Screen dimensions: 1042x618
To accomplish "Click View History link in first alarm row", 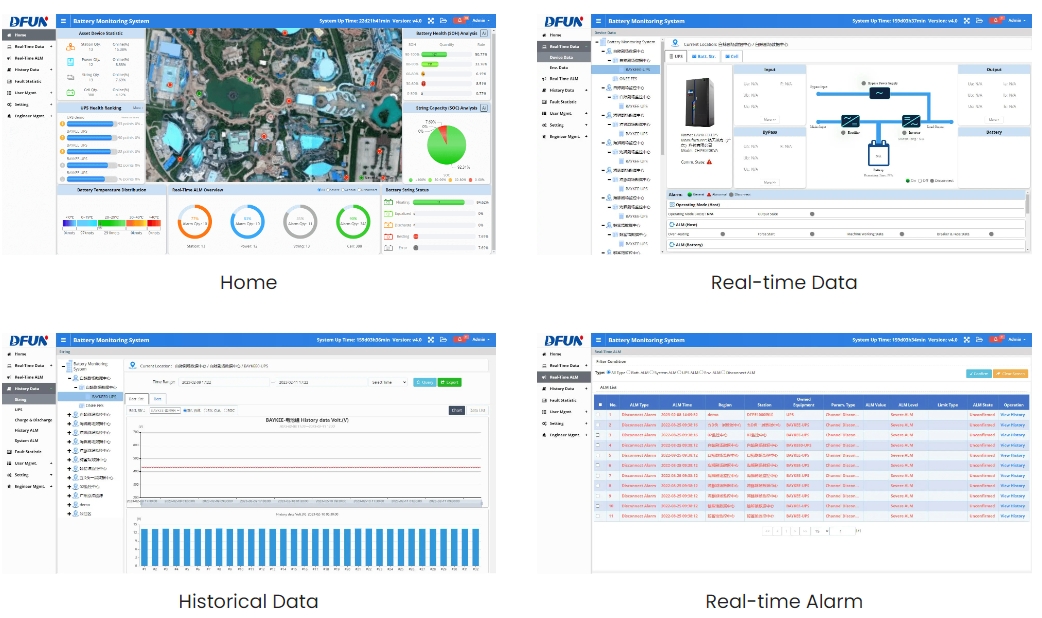I will tap(1013, 414).
